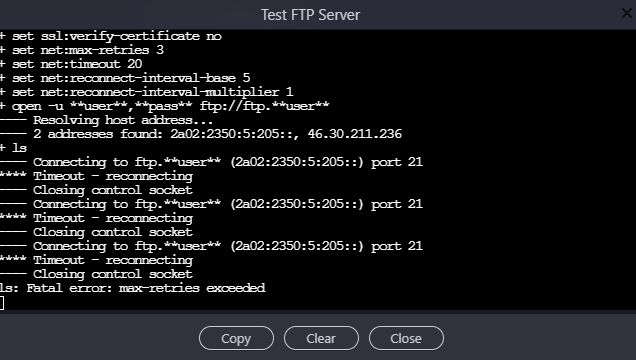Click the net:timeout 20 command line
This screenshot has height=360, width=636.
(71, 64)
